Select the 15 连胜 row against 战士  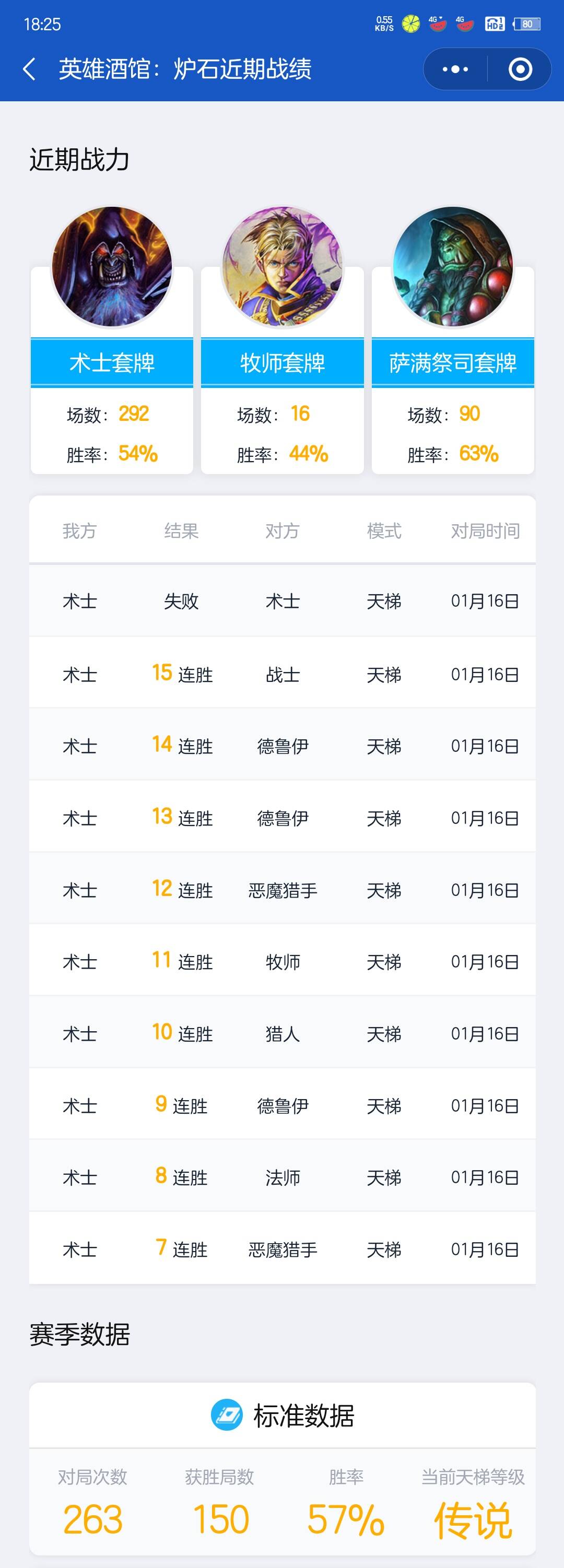tap(283, 673)
